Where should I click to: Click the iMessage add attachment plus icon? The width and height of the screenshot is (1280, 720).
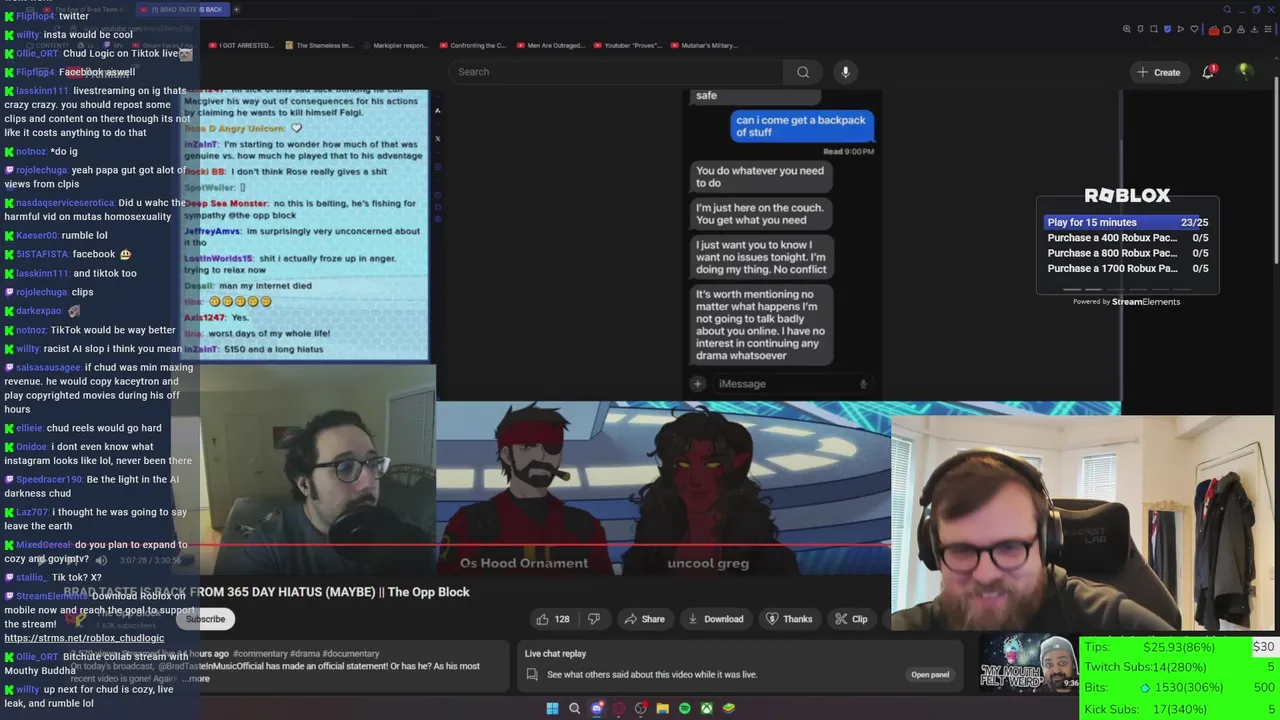pos(698,384)
